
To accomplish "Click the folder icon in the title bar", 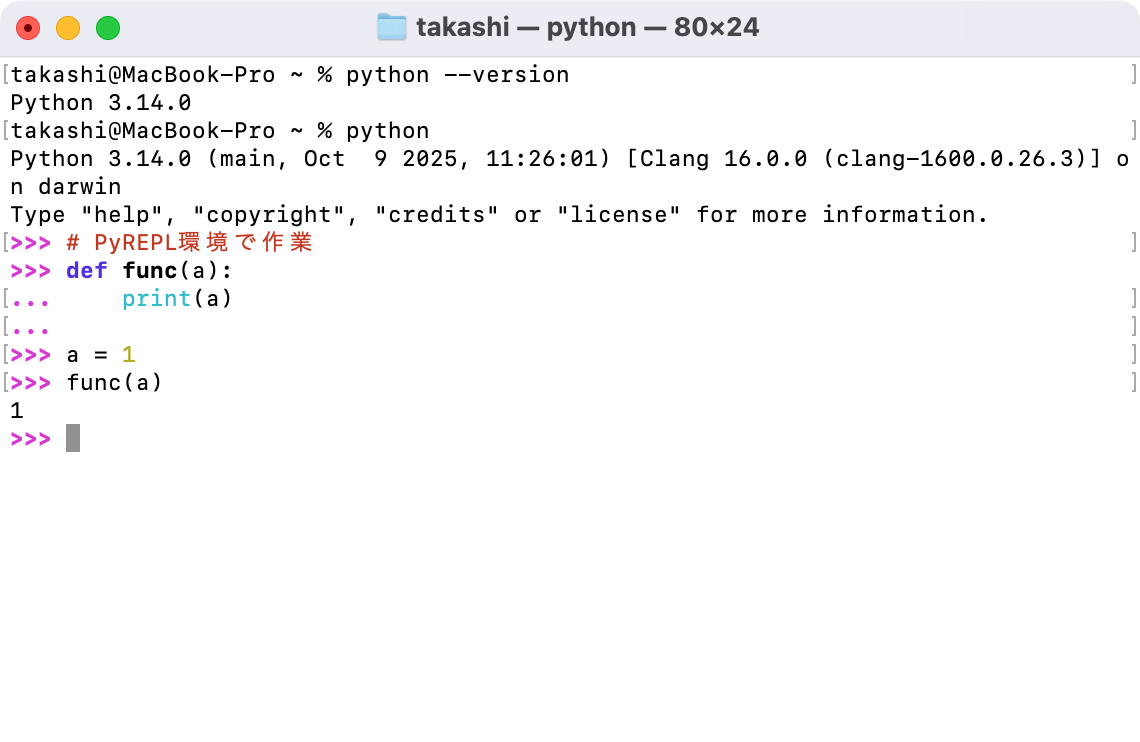I will coord(391,28).
